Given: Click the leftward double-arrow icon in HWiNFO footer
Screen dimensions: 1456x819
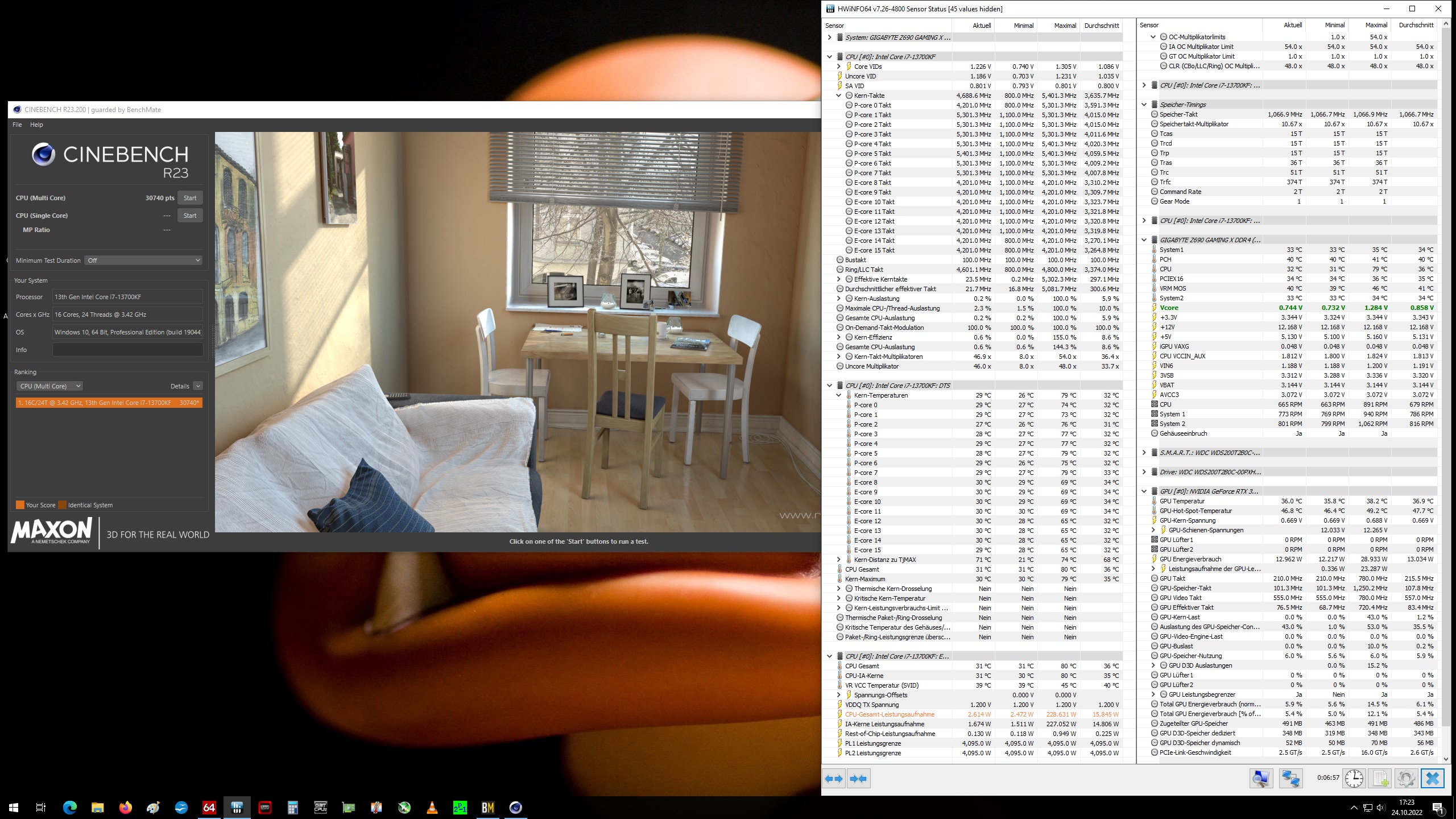Looking at the screenshot, I should [833, 778].
